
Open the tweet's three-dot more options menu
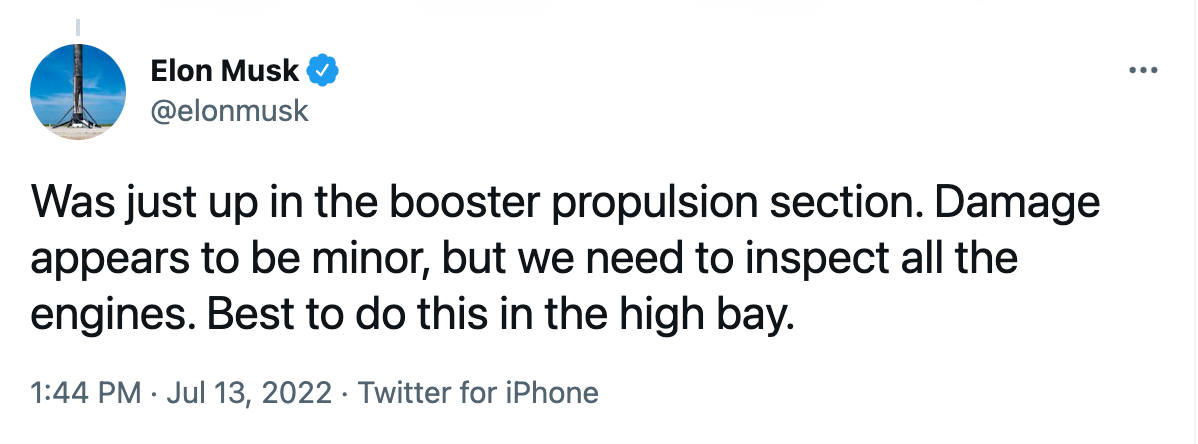(1142, 71)
